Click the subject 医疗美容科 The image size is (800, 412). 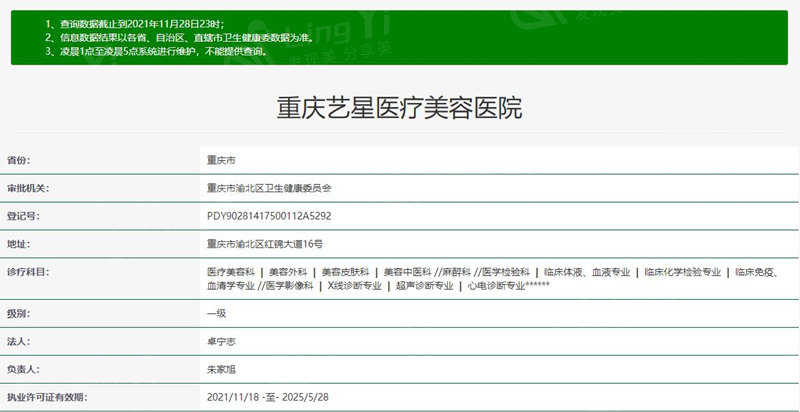(x=231, y=272)
